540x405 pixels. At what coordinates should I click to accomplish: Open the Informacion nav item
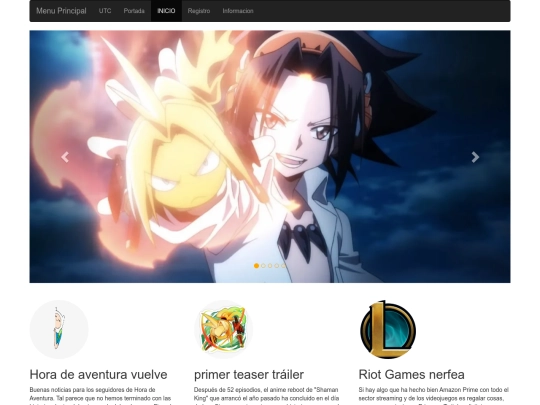[238, 11]
